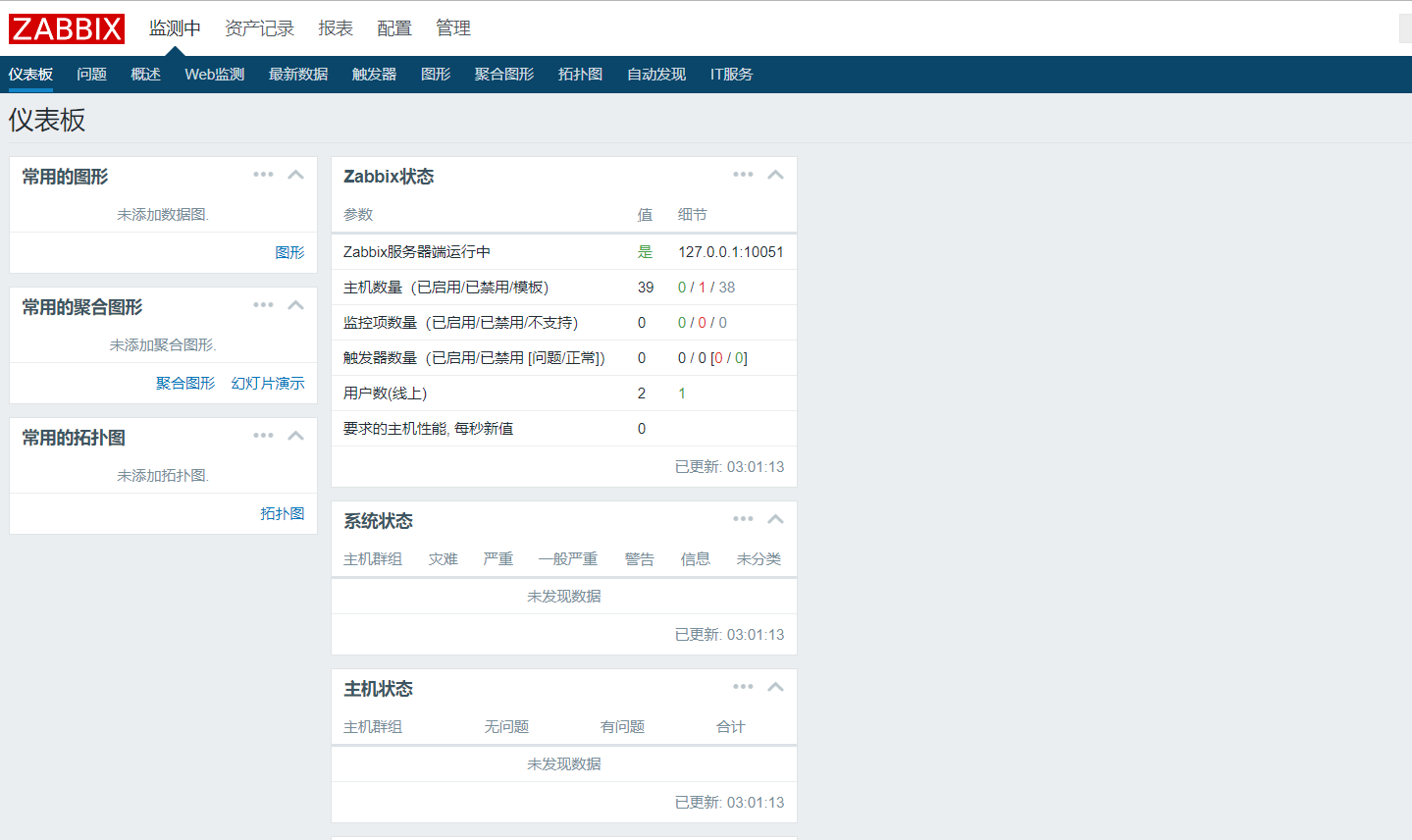
Task: Open the IT服务 submenu tab
Action: tap(731, 75)
